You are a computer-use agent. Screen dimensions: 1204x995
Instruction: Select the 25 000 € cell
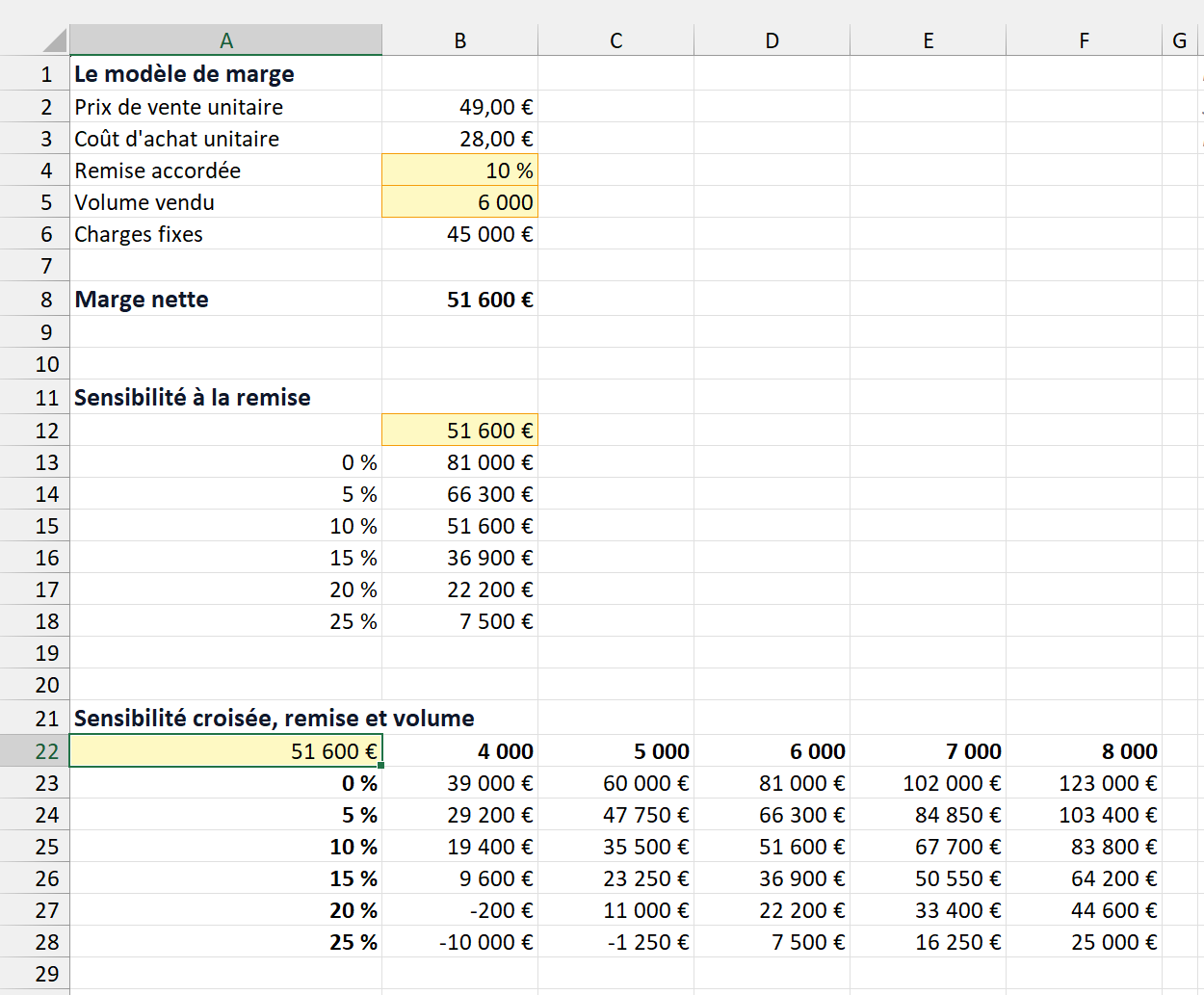[1085, 942]
